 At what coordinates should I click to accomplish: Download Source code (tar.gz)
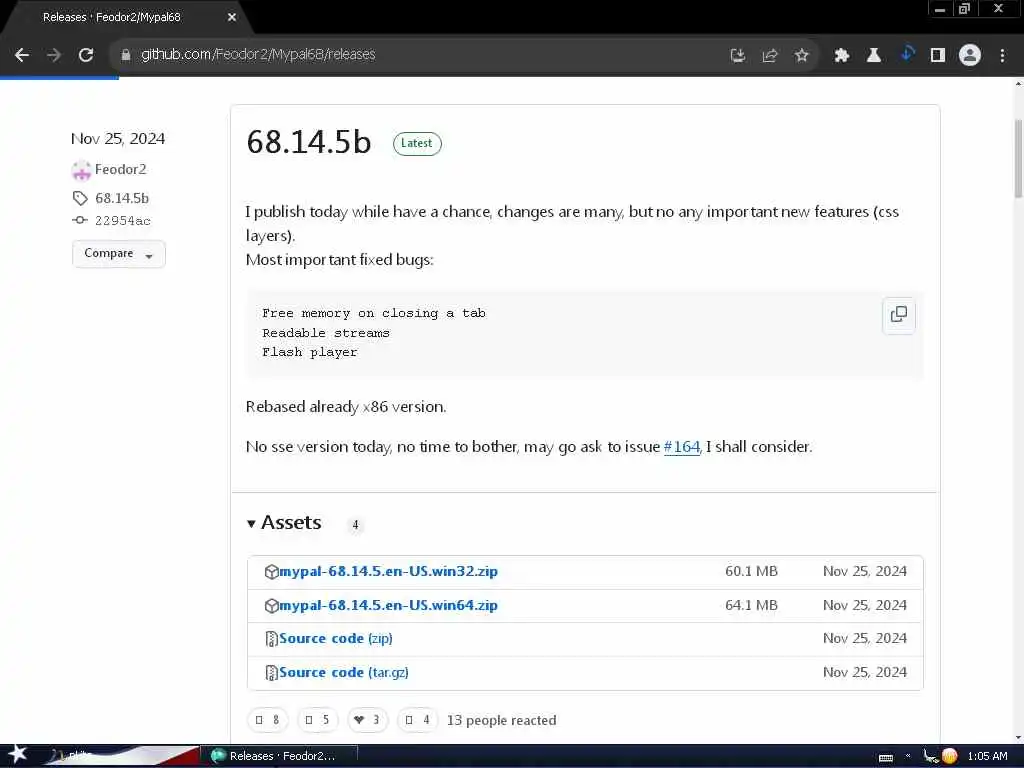344,673
